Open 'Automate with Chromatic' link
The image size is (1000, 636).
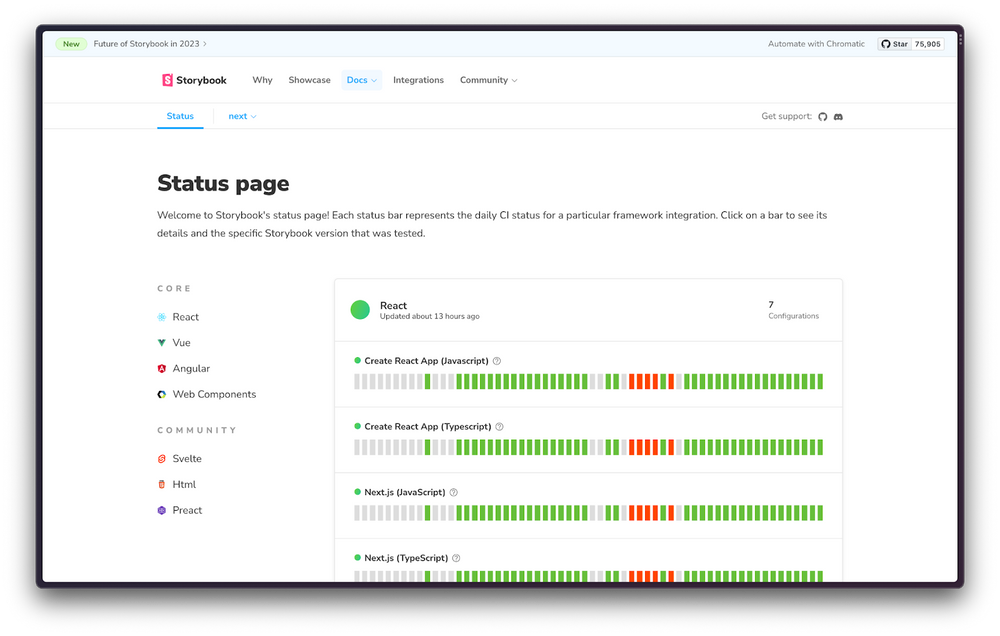click(816, 44)
